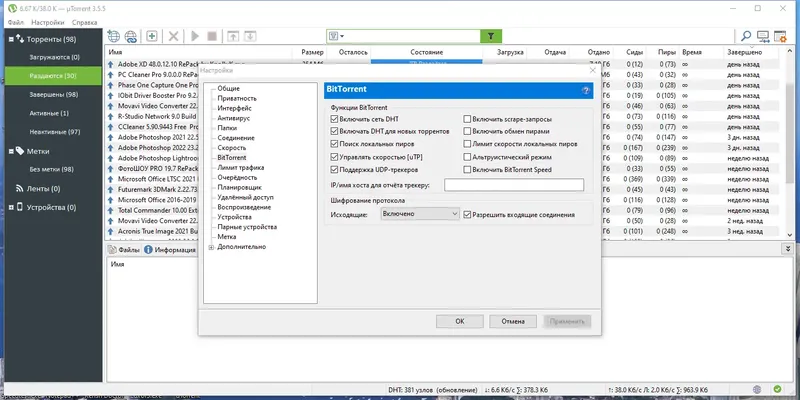
Task: Open the Справка menu
Action: coord(85,22)
